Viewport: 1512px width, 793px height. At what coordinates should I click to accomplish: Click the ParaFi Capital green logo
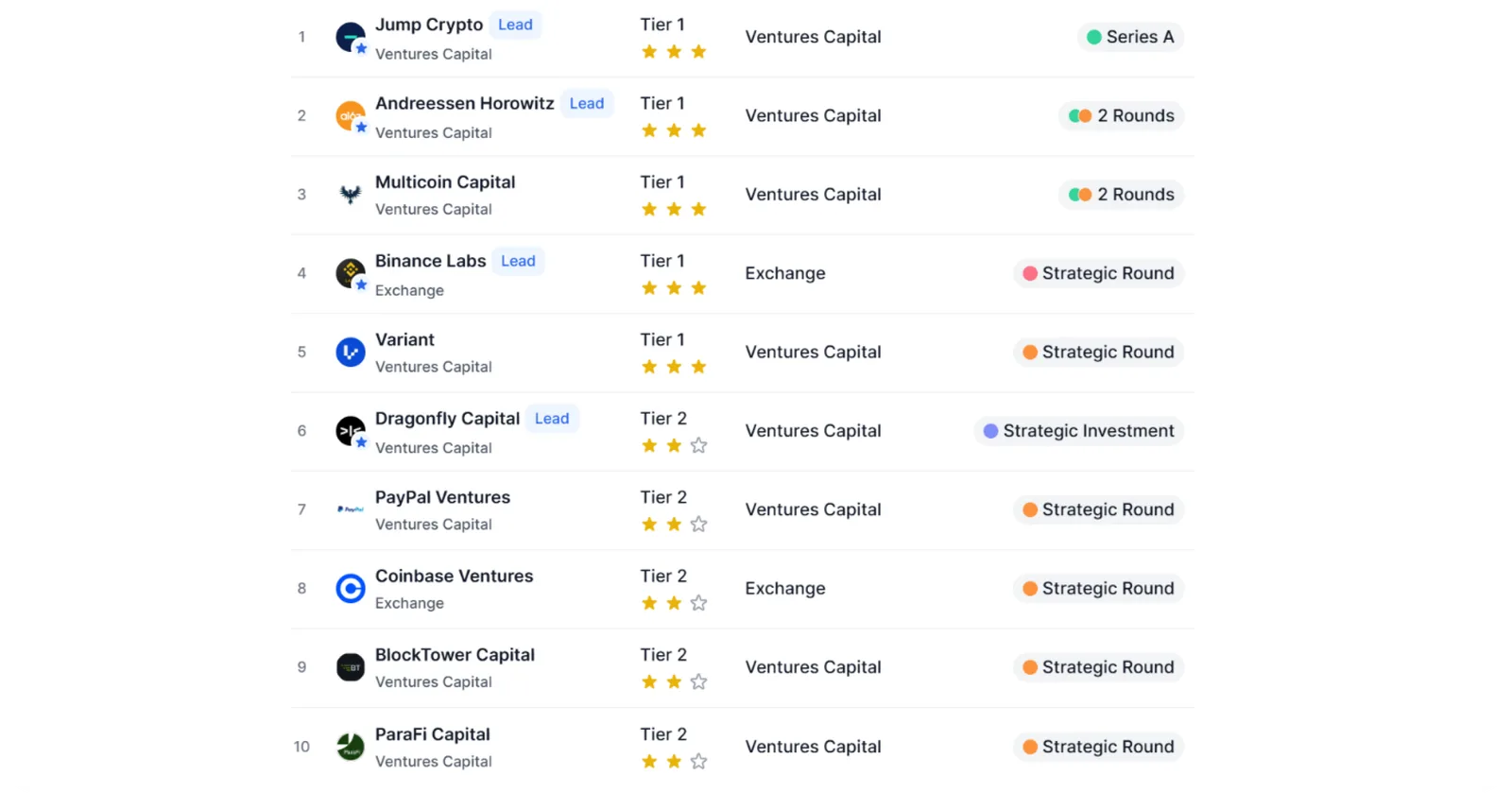(x=351, y=747)
